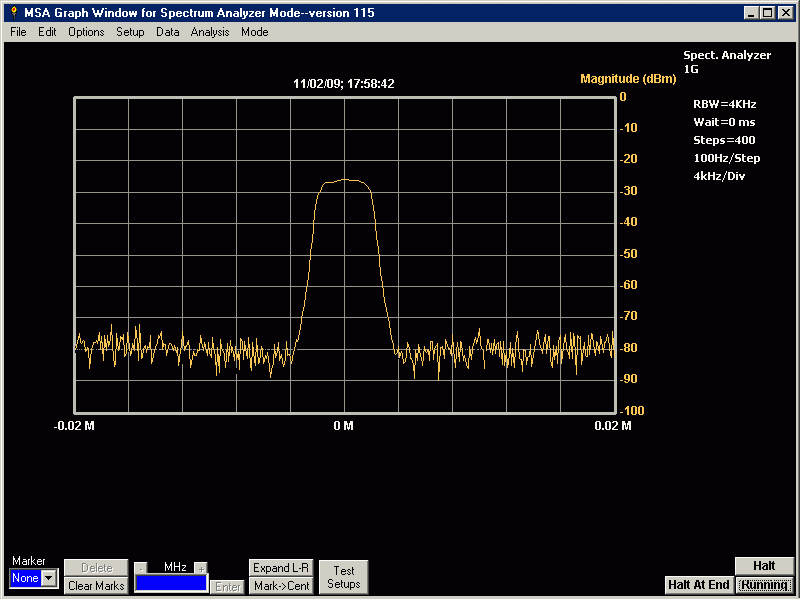Click the disabled Delete marker button

tap(96, 568)
